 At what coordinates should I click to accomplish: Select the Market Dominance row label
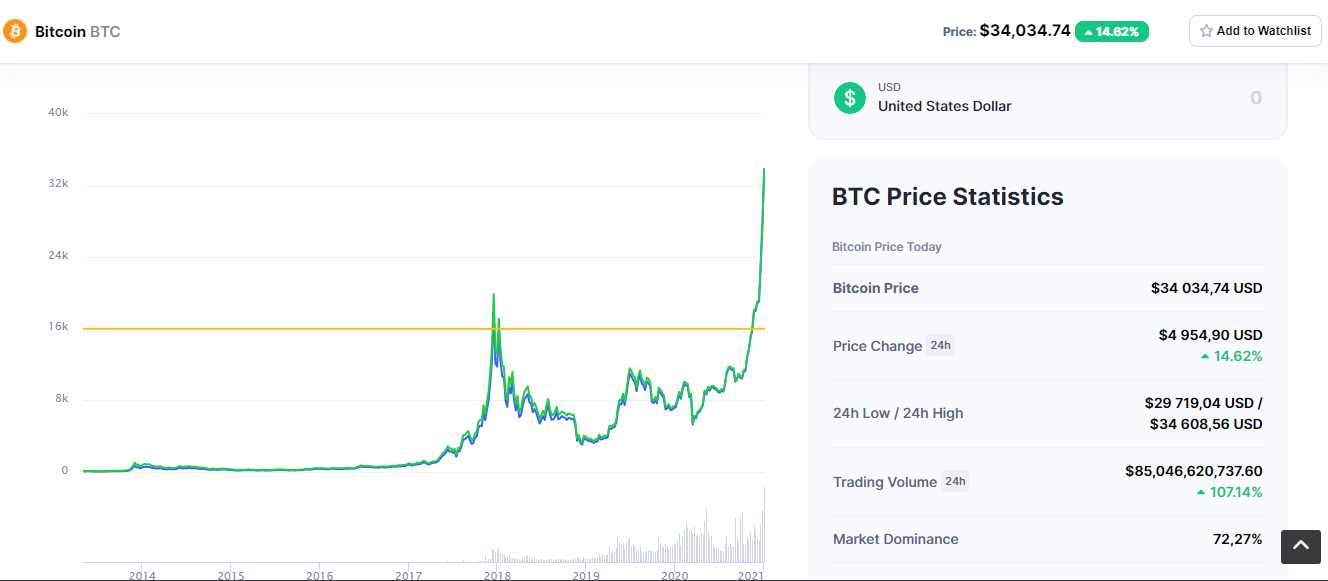coord(895,539)
